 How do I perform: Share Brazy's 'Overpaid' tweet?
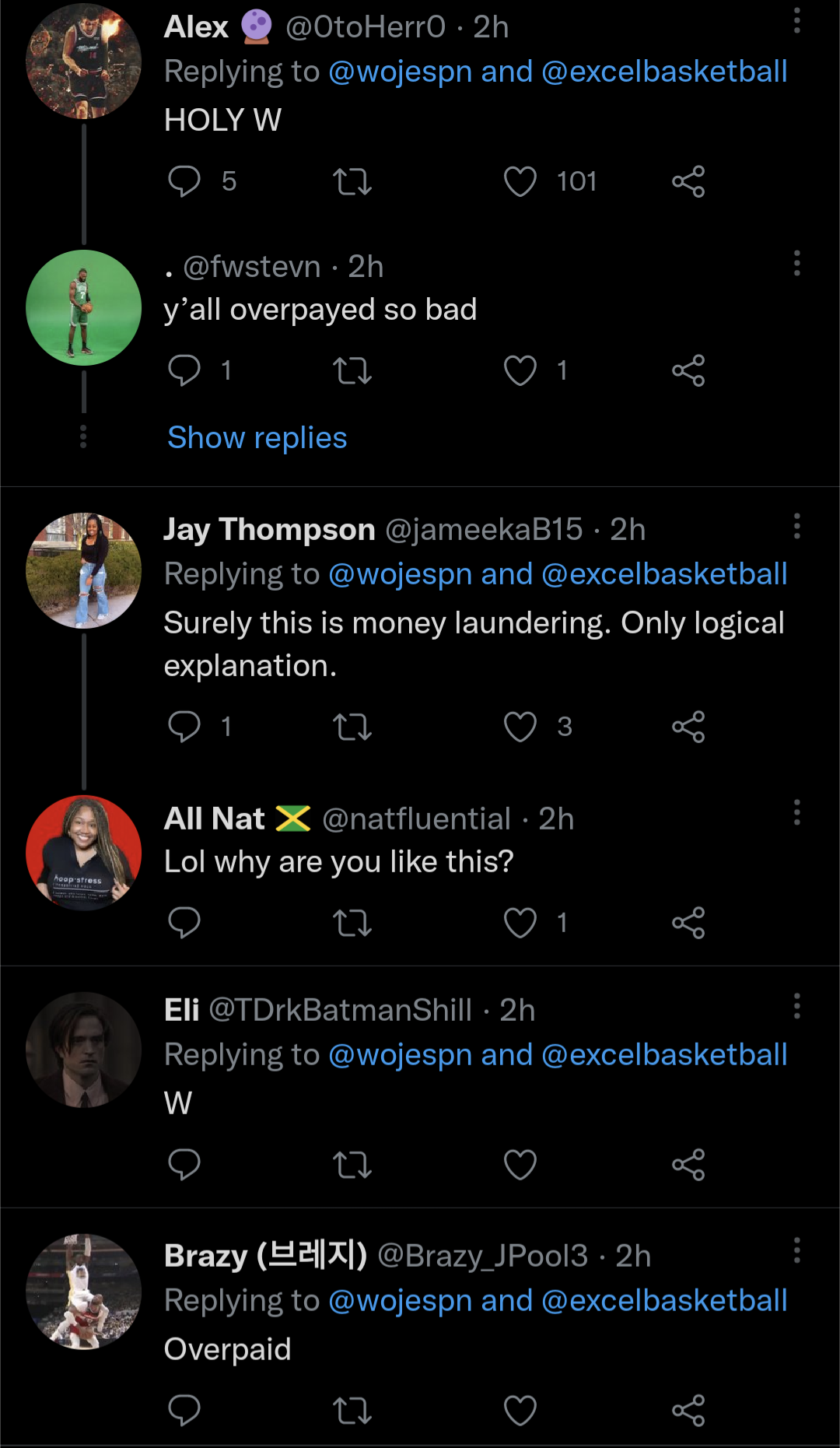(x=688, y=1411)
